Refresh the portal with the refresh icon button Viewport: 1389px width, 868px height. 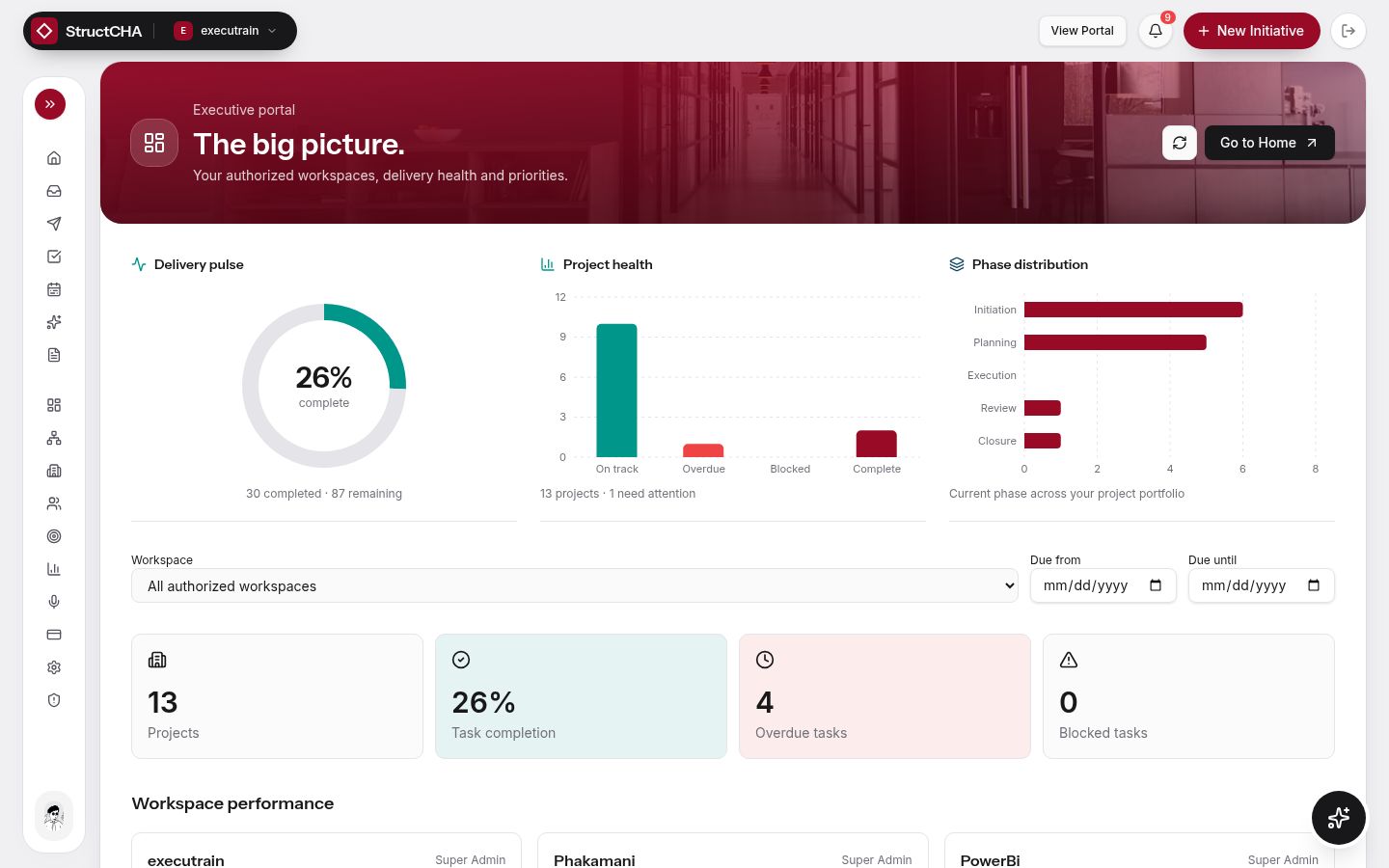(1180, 143)
